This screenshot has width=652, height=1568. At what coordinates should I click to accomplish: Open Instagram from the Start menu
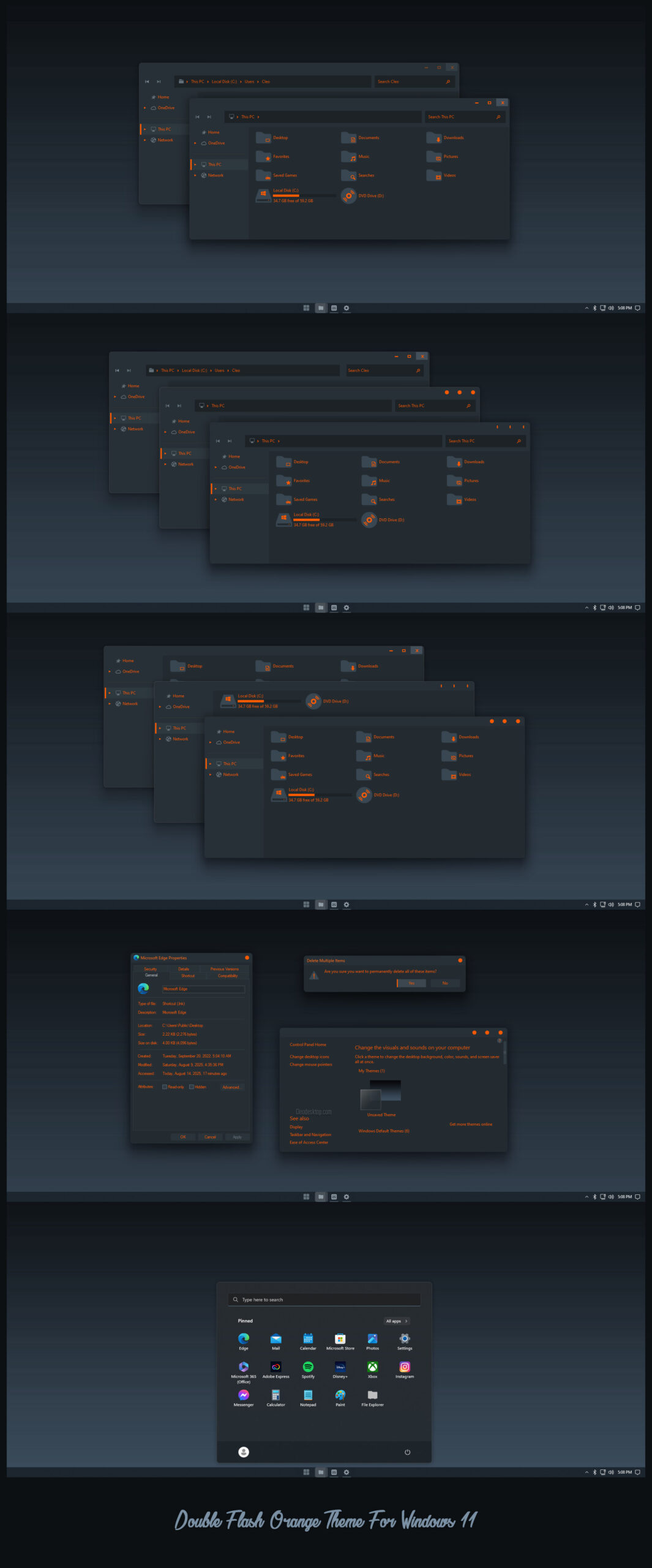click(x=405, y=1366)
